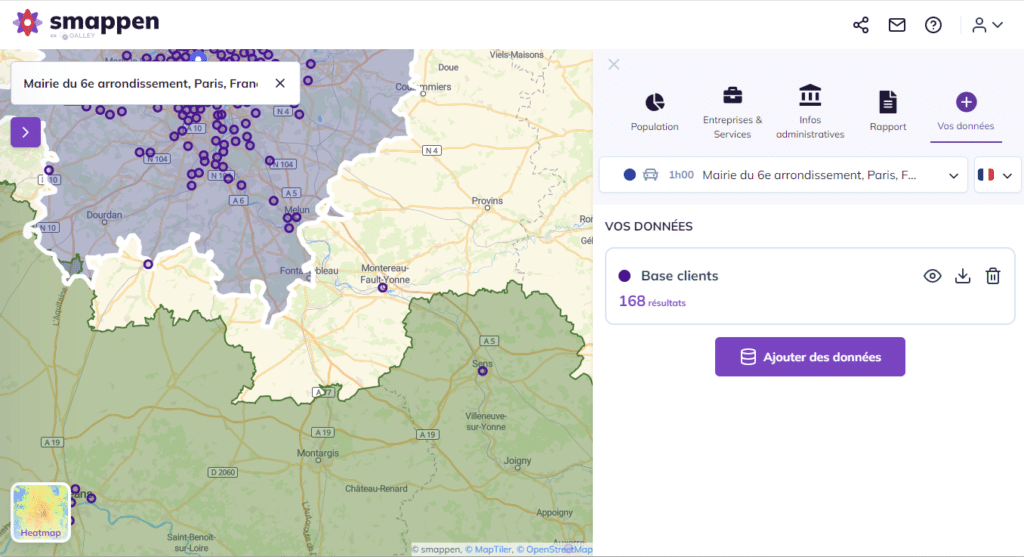
Task: Toggle visibility of Base clients
Action: 933,276
